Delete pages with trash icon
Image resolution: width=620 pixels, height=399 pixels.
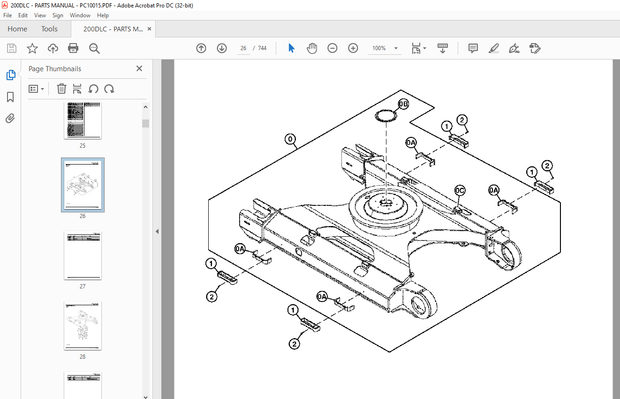click(x=61, y=89)
